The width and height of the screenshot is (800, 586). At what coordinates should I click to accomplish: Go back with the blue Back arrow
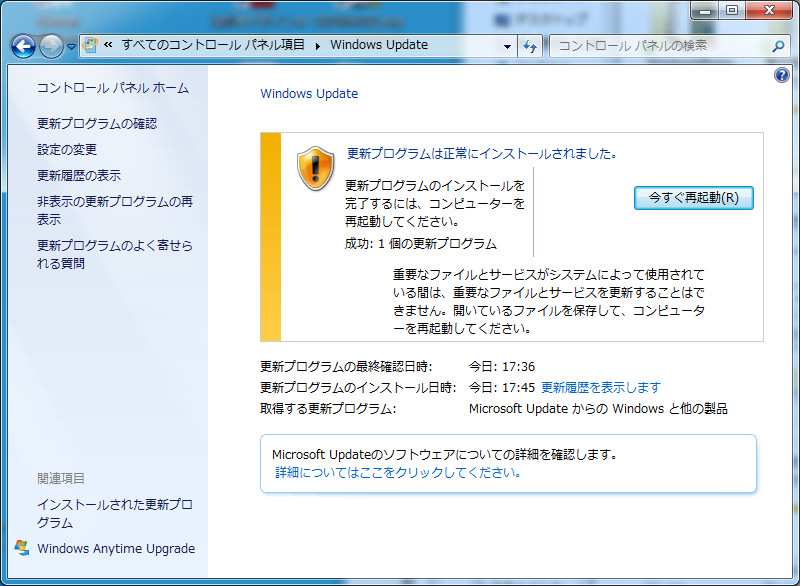click(x=23, y=46)
